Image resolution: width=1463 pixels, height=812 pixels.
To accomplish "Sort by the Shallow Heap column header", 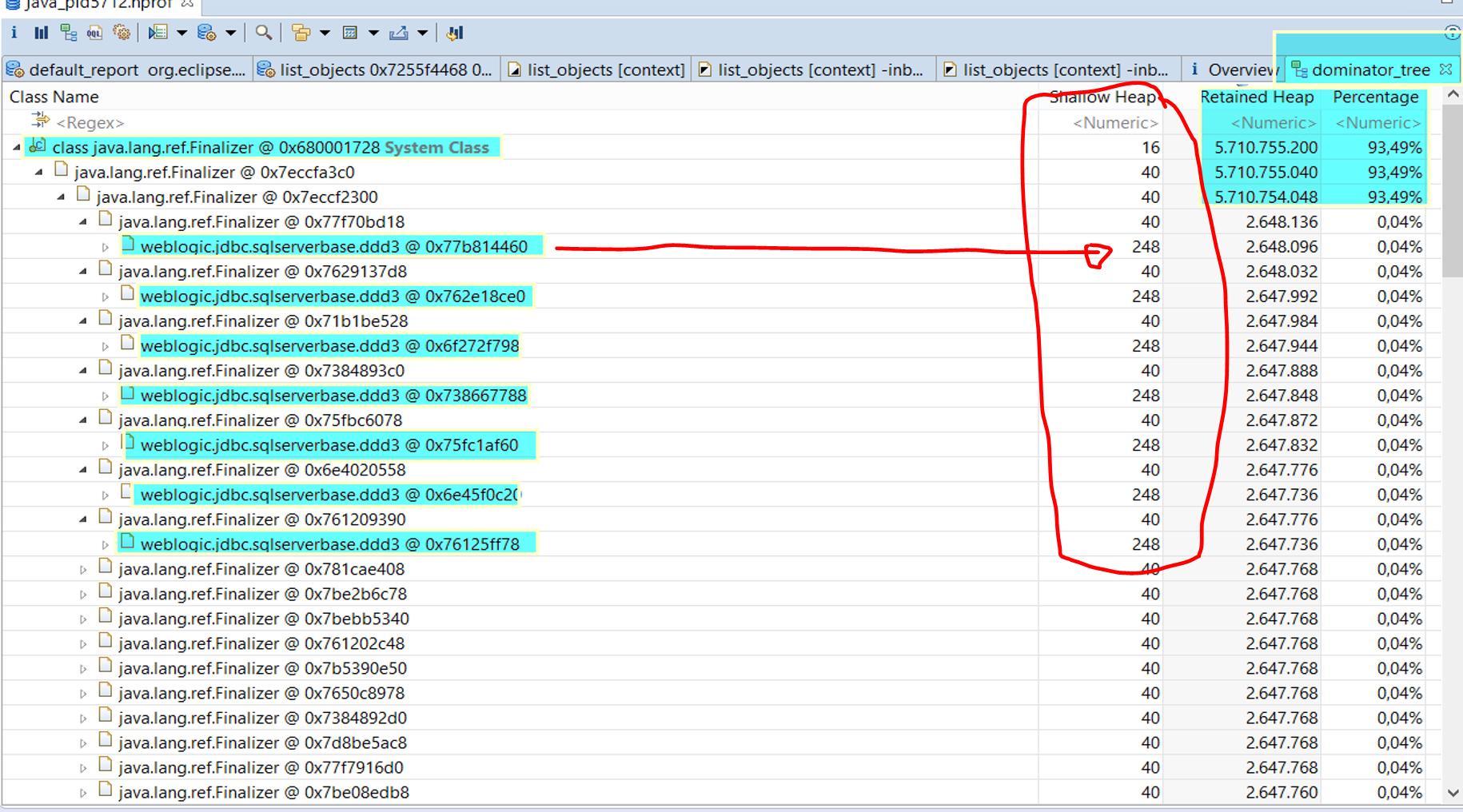I will (1103, 97).
